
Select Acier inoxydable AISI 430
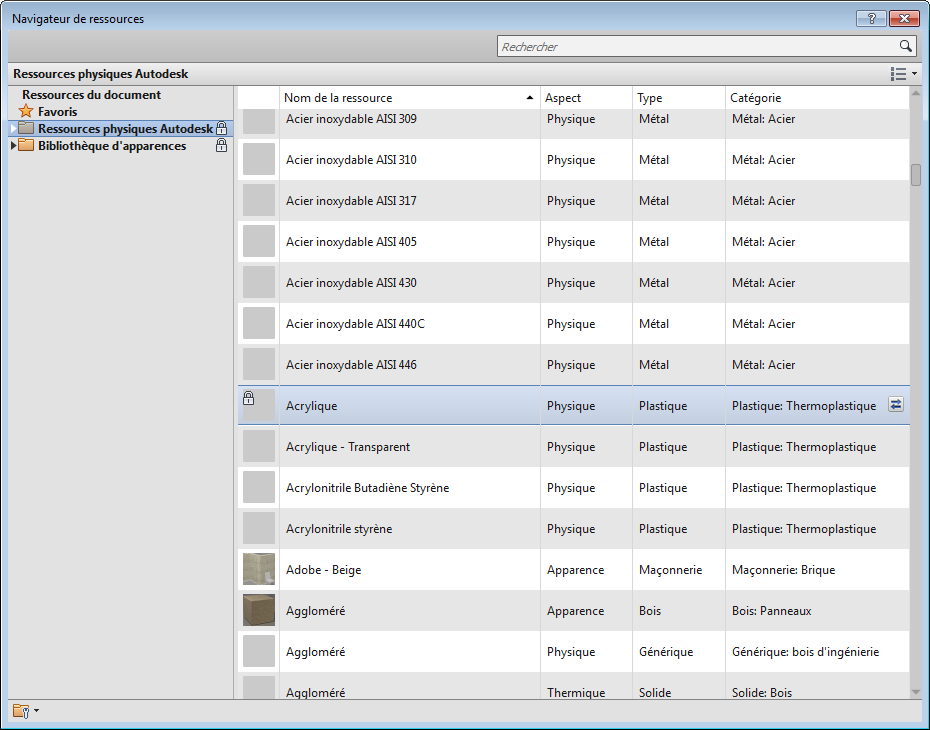pos(351,282)
